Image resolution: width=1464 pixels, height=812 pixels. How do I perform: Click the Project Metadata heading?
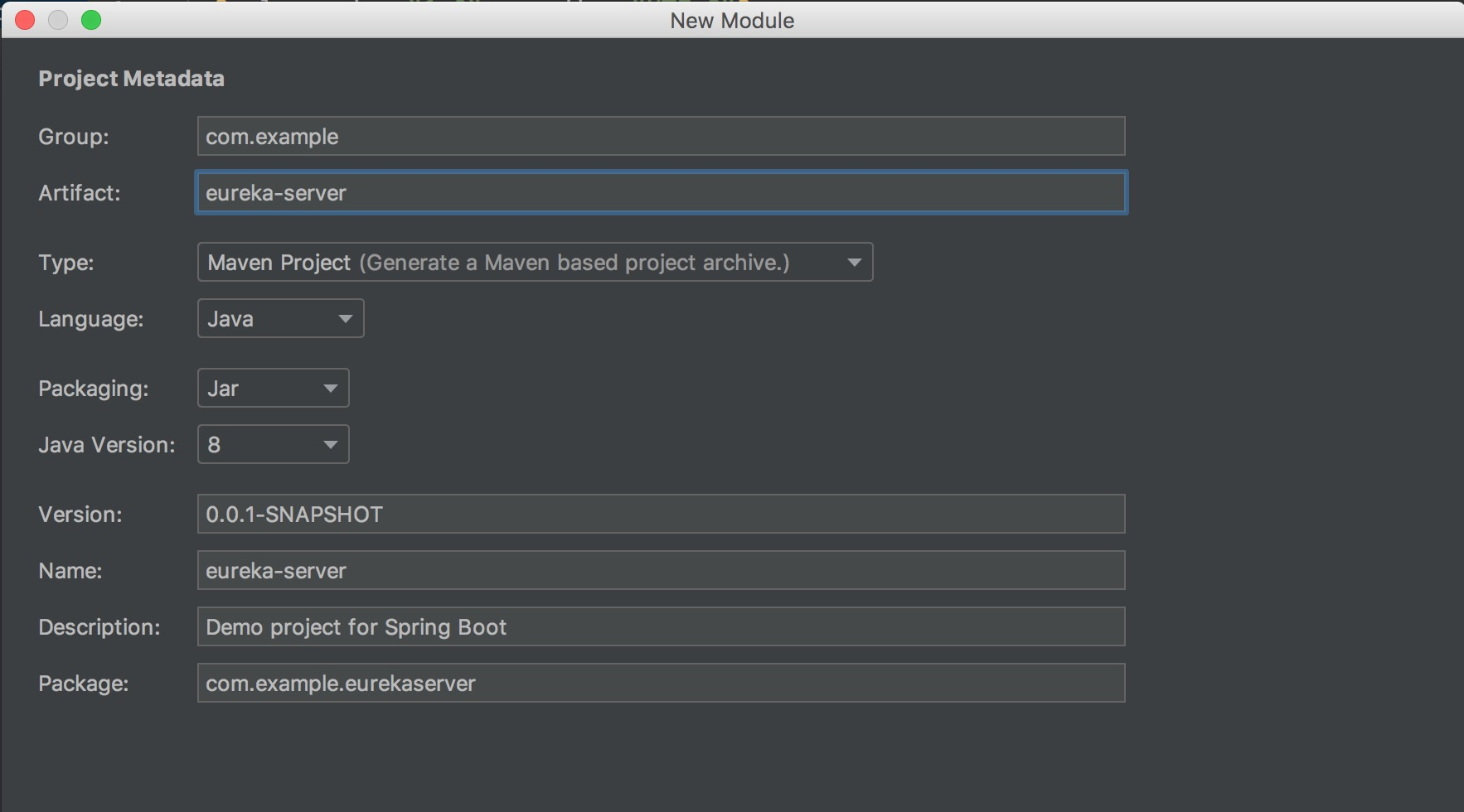[131, 79]
